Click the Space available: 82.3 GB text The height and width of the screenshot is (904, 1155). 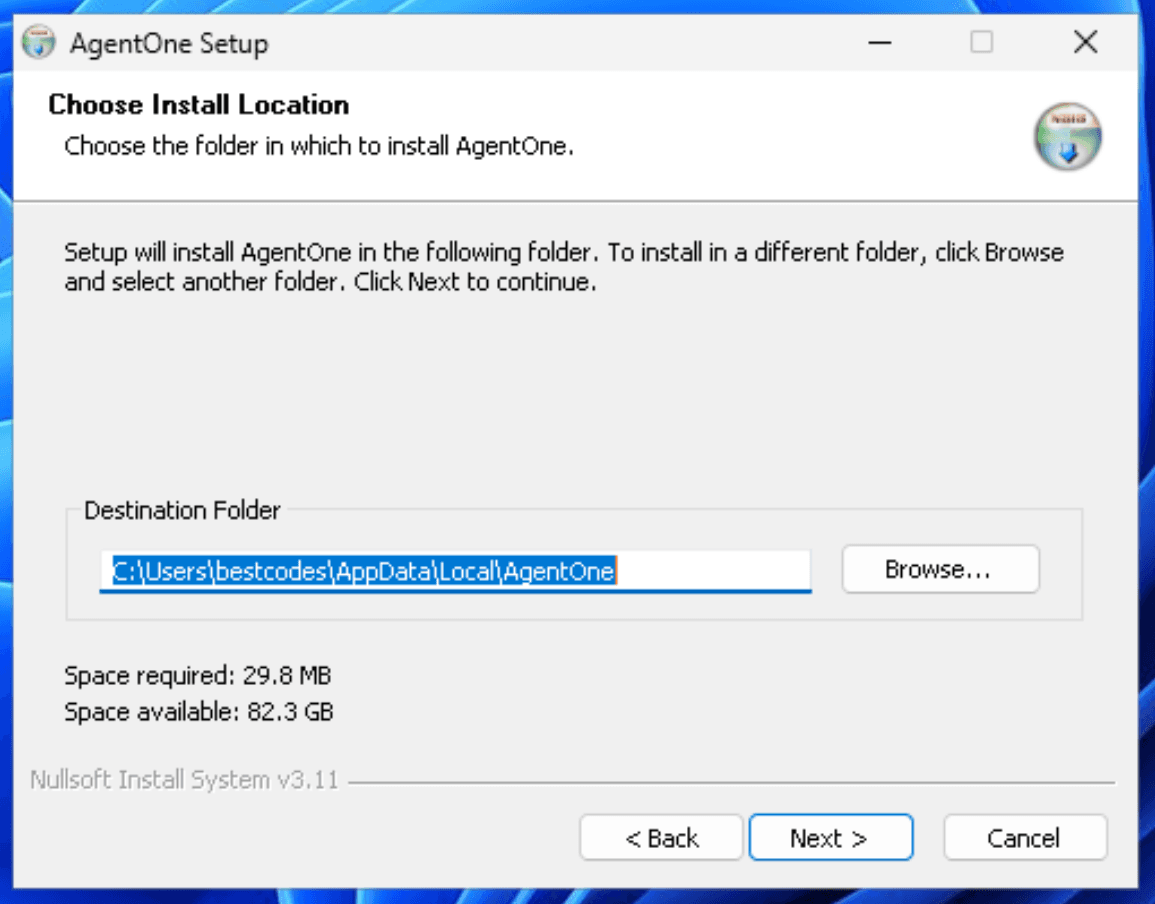(199, 712)
